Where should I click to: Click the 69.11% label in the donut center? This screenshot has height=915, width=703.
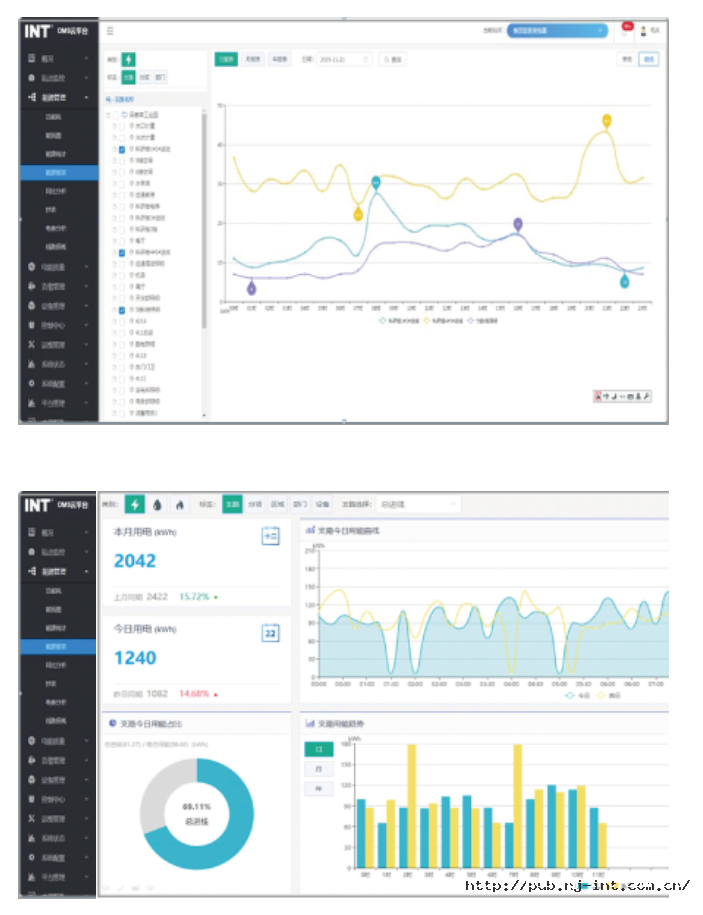tap(197, 806)
